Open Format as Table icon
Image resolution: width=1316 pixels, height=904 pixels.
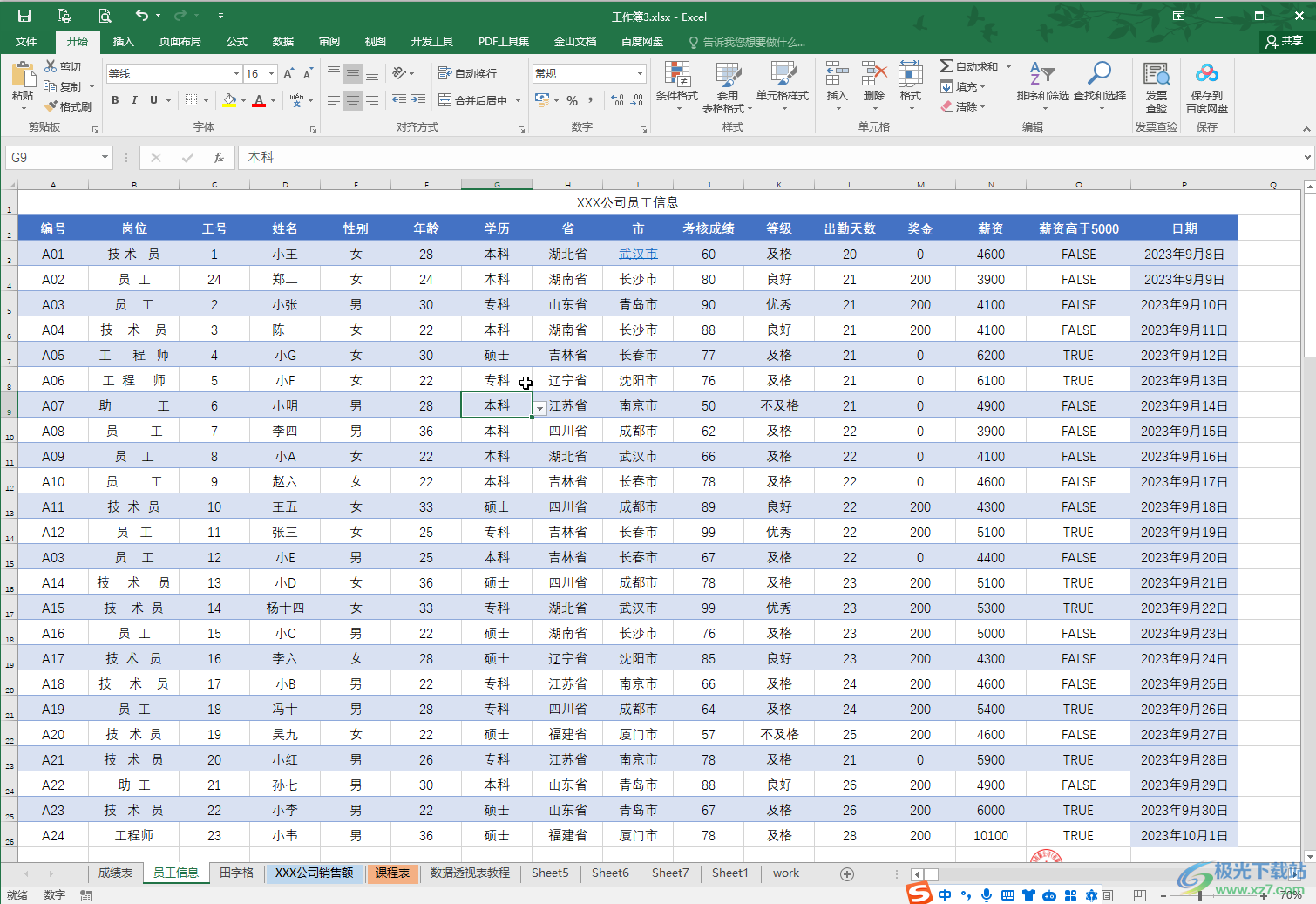click(x=728, y=76)
